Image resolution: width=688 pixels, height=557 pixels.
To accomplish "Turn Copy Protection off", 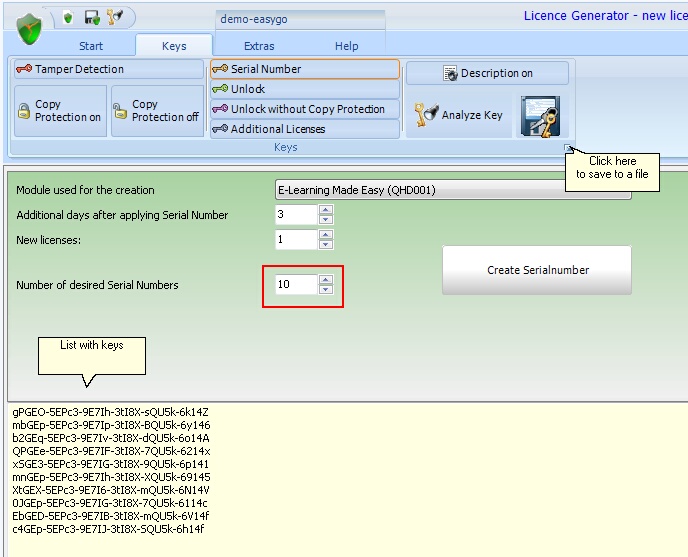I will coord(157,111).
